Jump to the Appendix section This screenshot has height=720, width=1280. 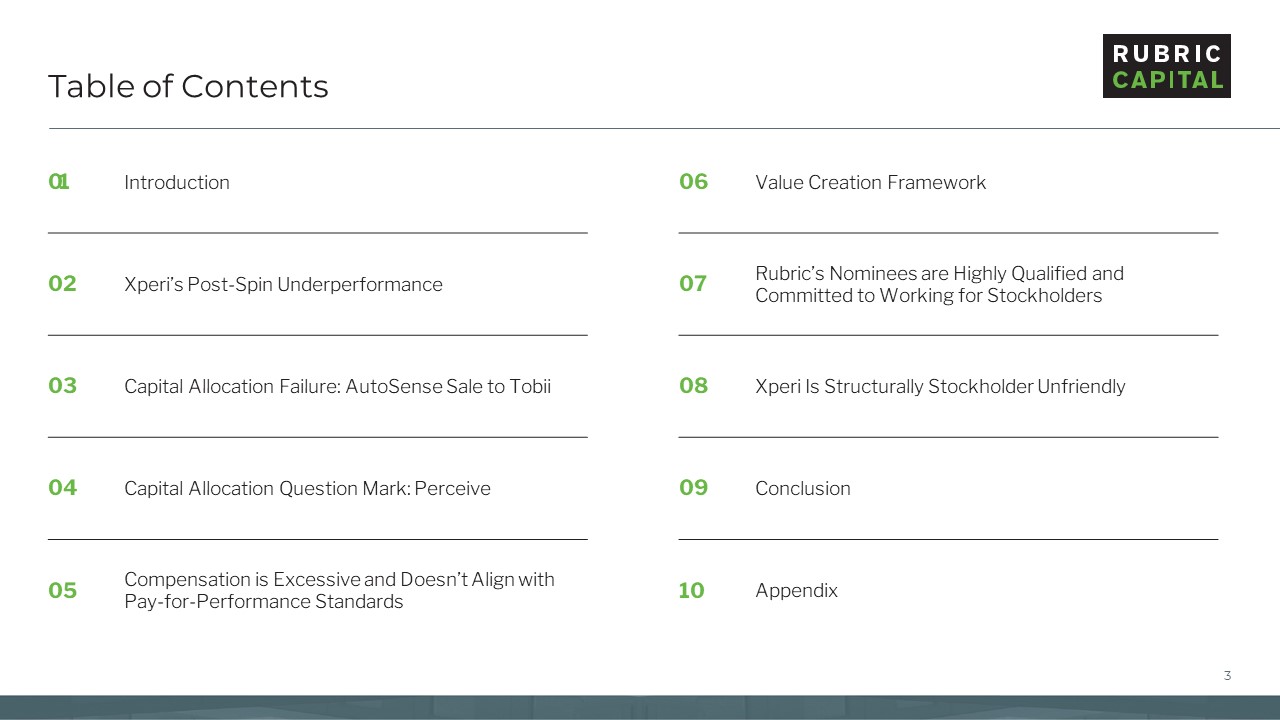click(x=796, y=591)
